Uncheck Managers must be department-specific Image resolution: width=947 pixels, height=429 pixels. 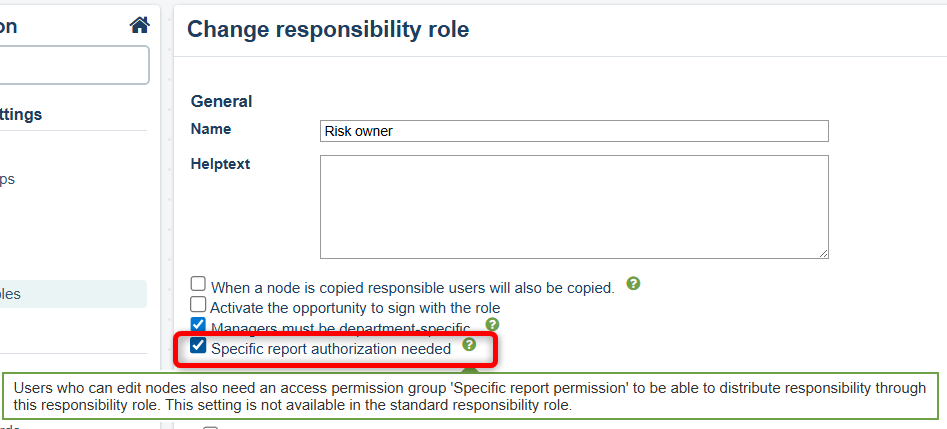pos(199,326)
